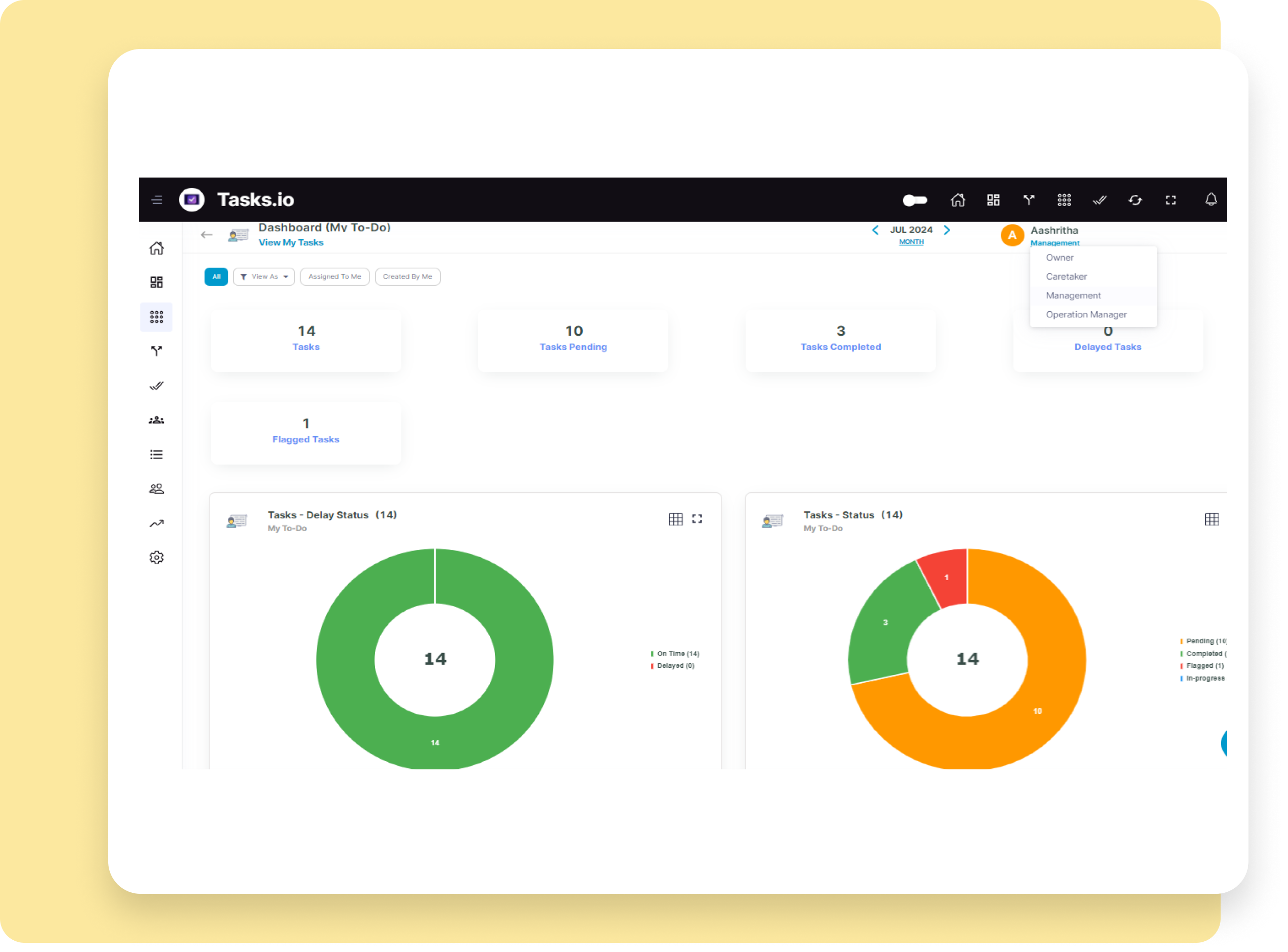Open the View As dropdown
This screenshot has height=952, width=1288.
click(x=264, y=277)
